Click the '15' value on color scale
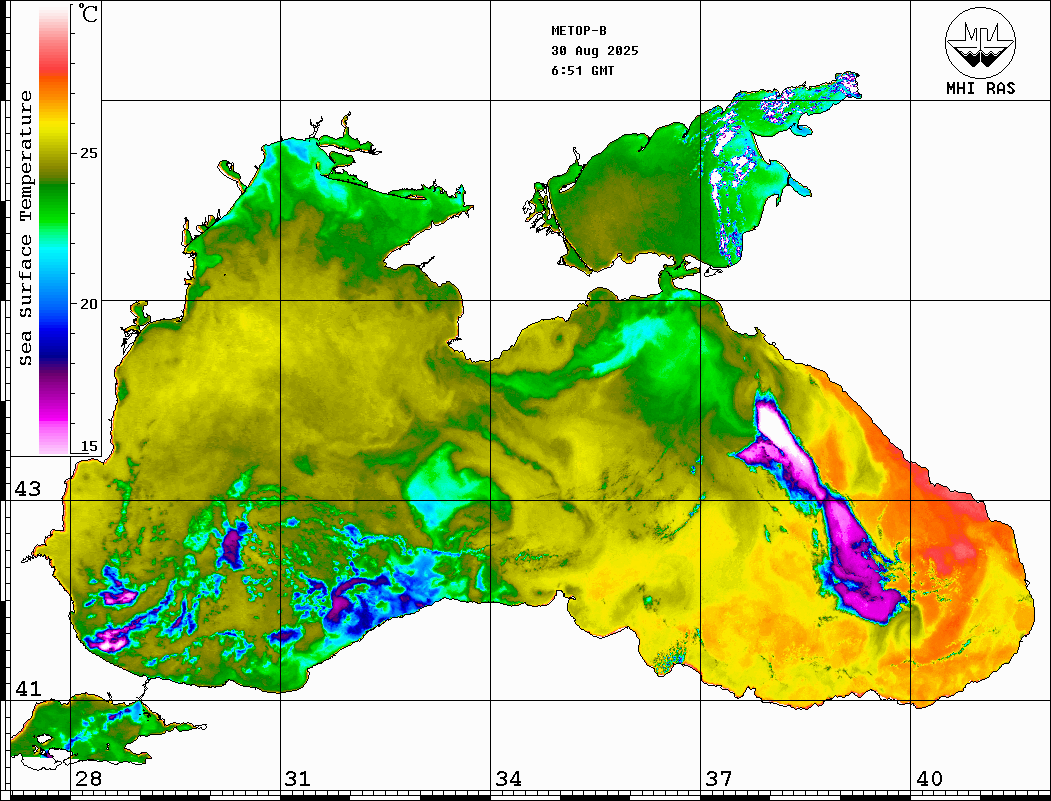The width and height of the screenshot is (1051, 801). pyautogui.click(x=88, y=446)
